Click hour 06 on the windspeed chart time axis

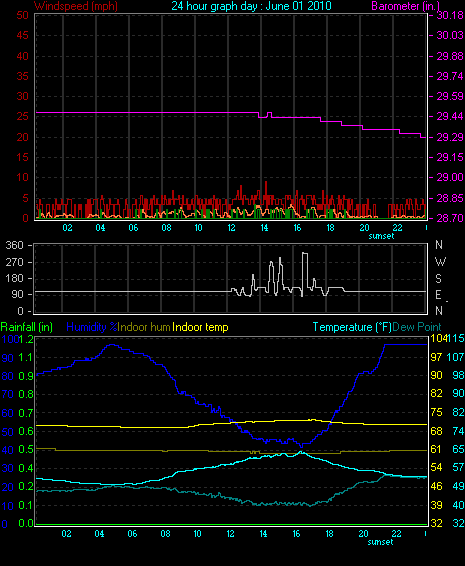[133, 228]
